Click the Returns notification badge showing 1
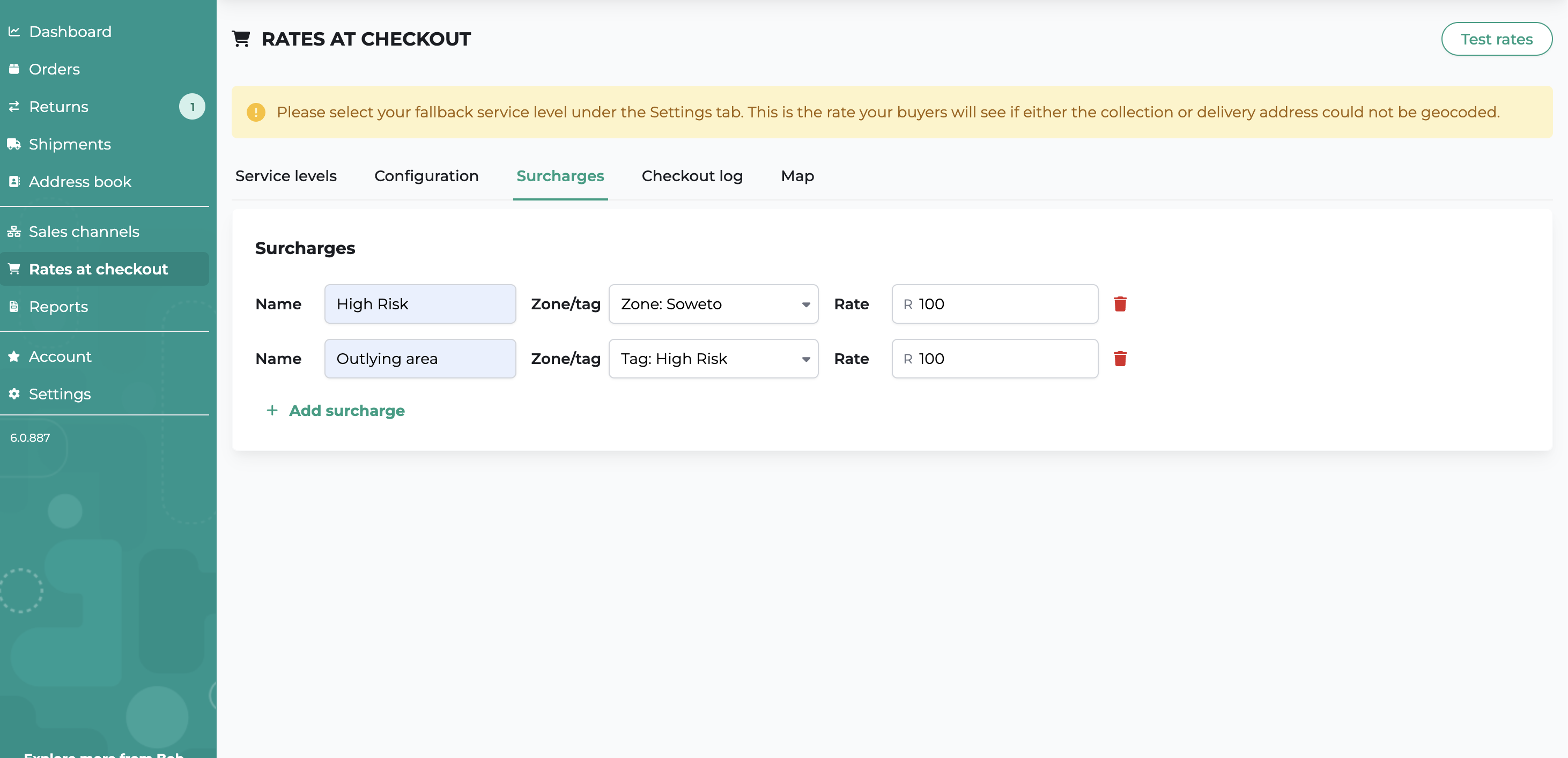Screen dimensions: 1568x758 192,107
